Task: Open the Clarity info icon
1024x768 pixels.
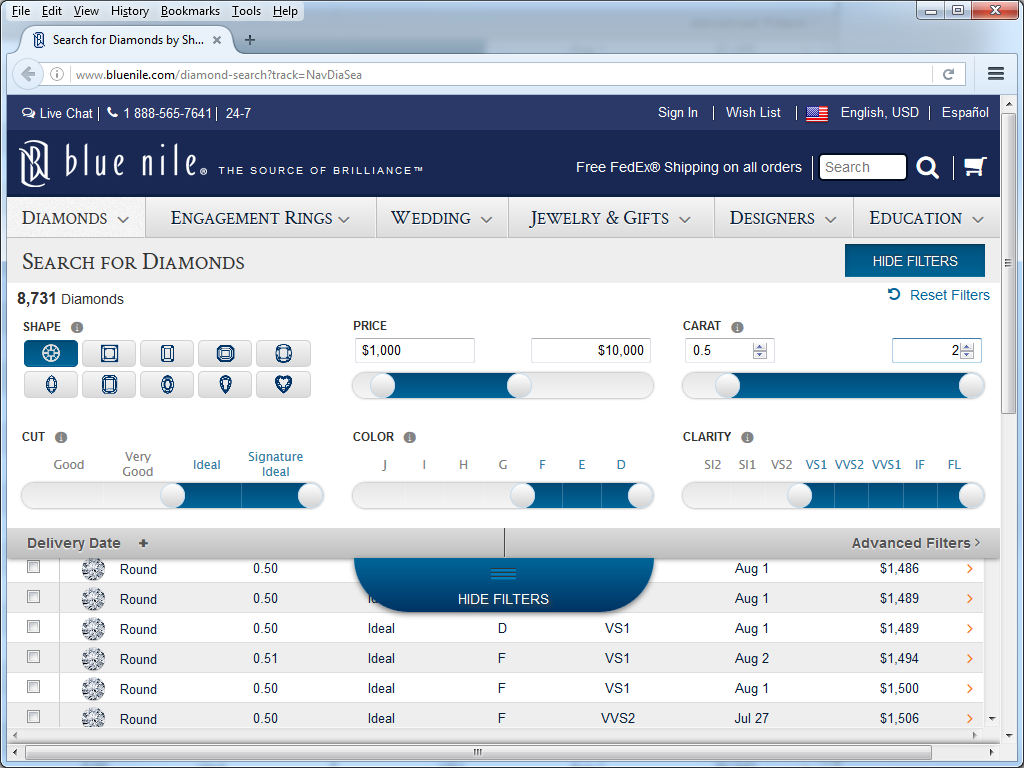Action: pos(747,438)
